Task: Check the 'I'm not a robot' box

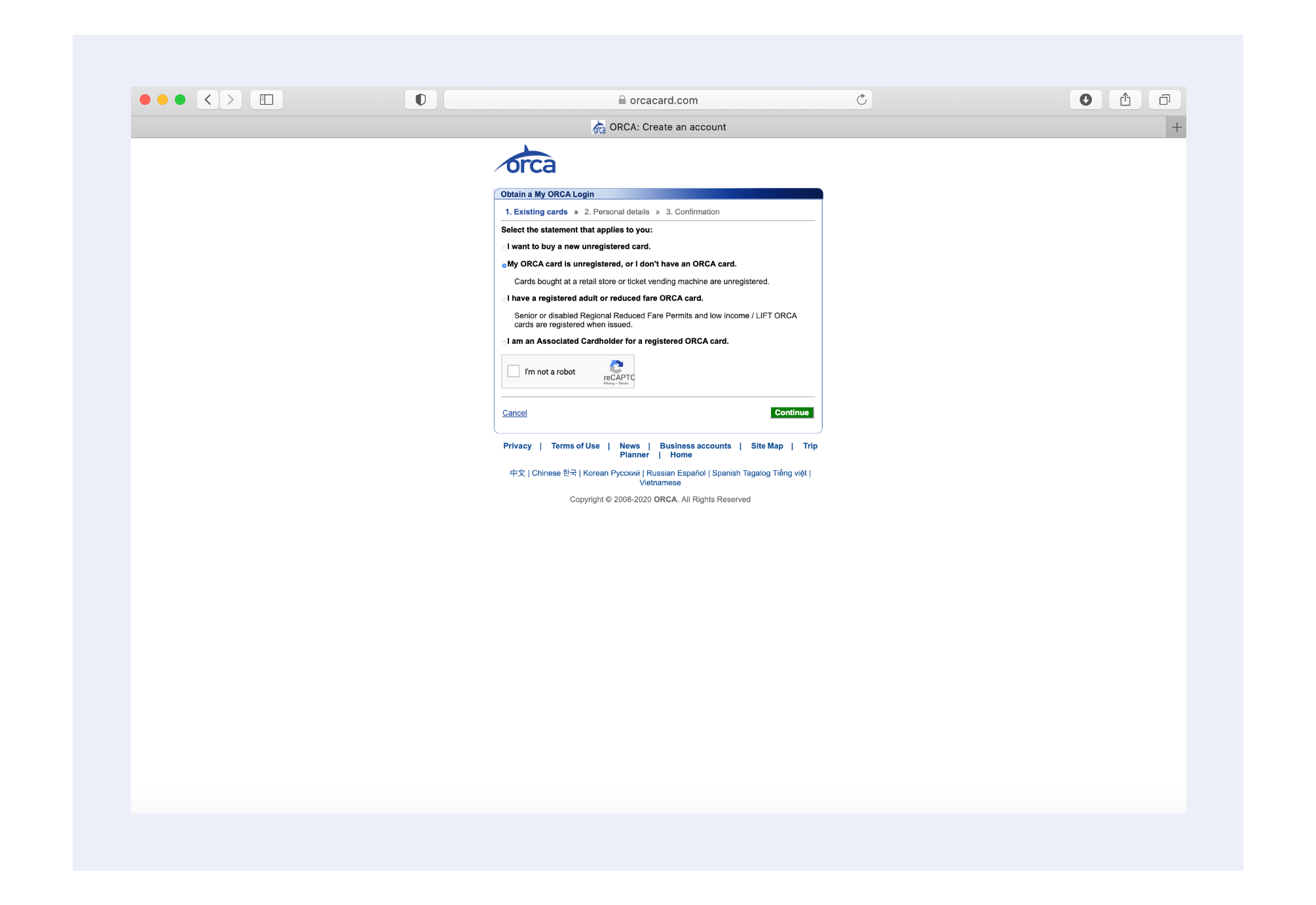Action: (514, 371)
